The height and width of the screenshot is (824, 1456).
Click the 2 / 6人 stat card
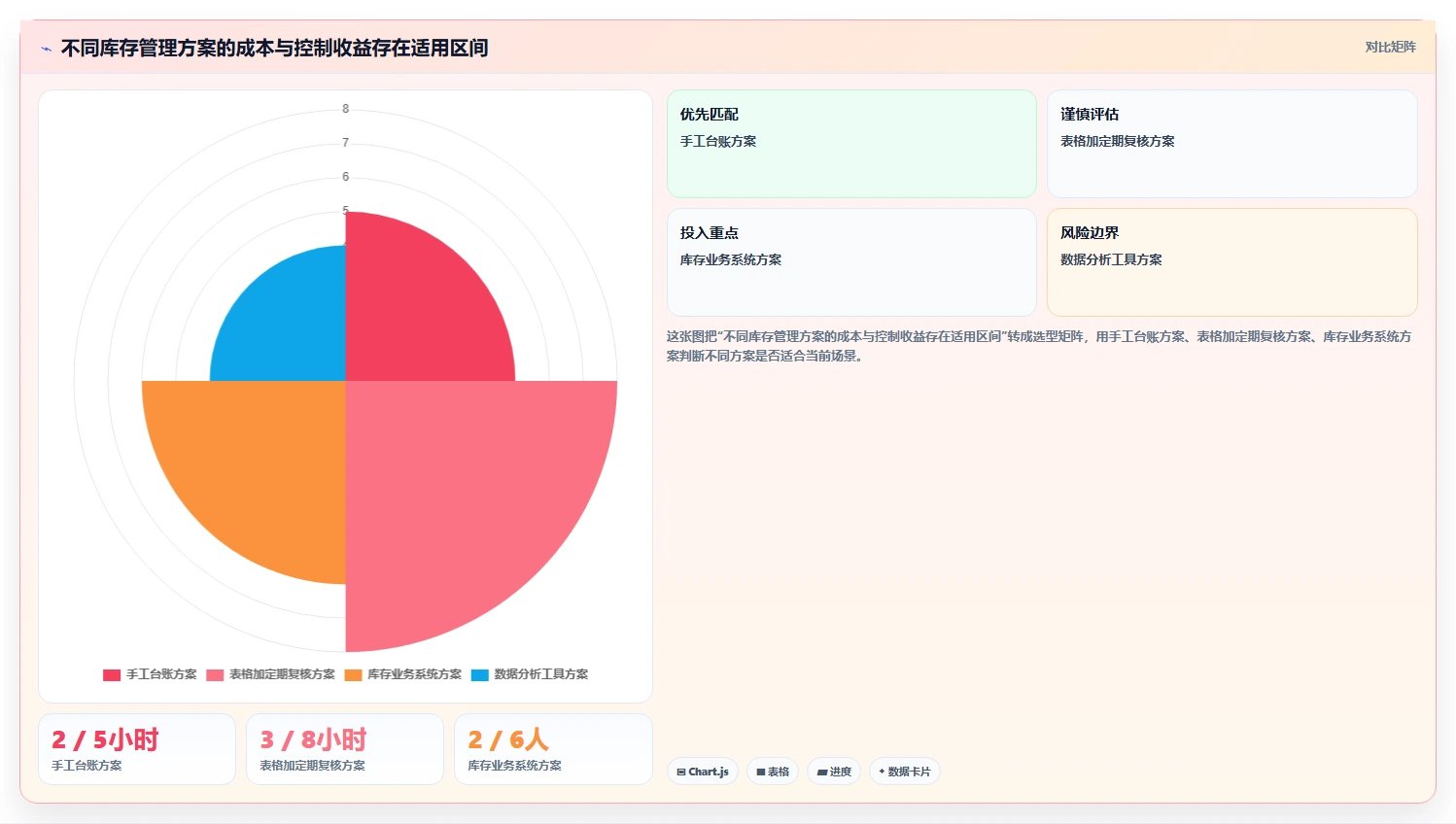click(x=553, y=749)
